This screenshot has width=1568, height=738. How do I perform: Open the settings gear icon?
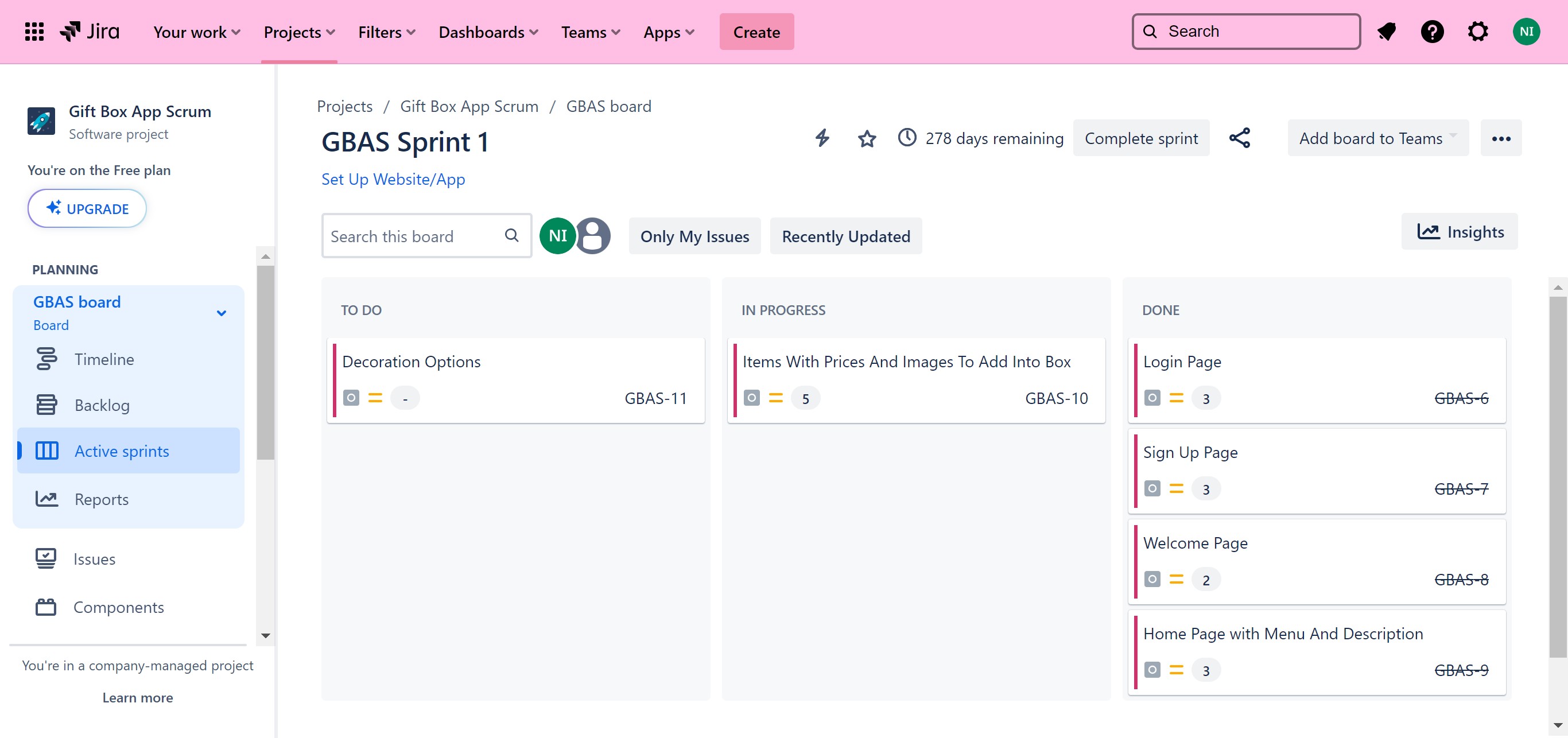(1477, 32)
